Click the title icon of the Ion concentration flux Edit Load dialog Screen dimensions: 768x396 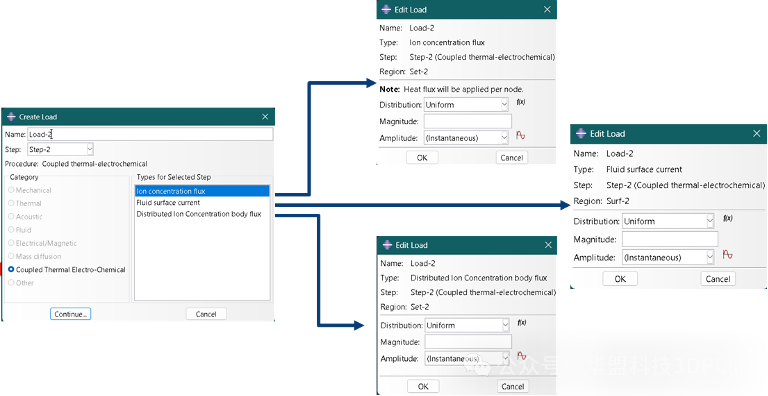click(x=386, y=9)
